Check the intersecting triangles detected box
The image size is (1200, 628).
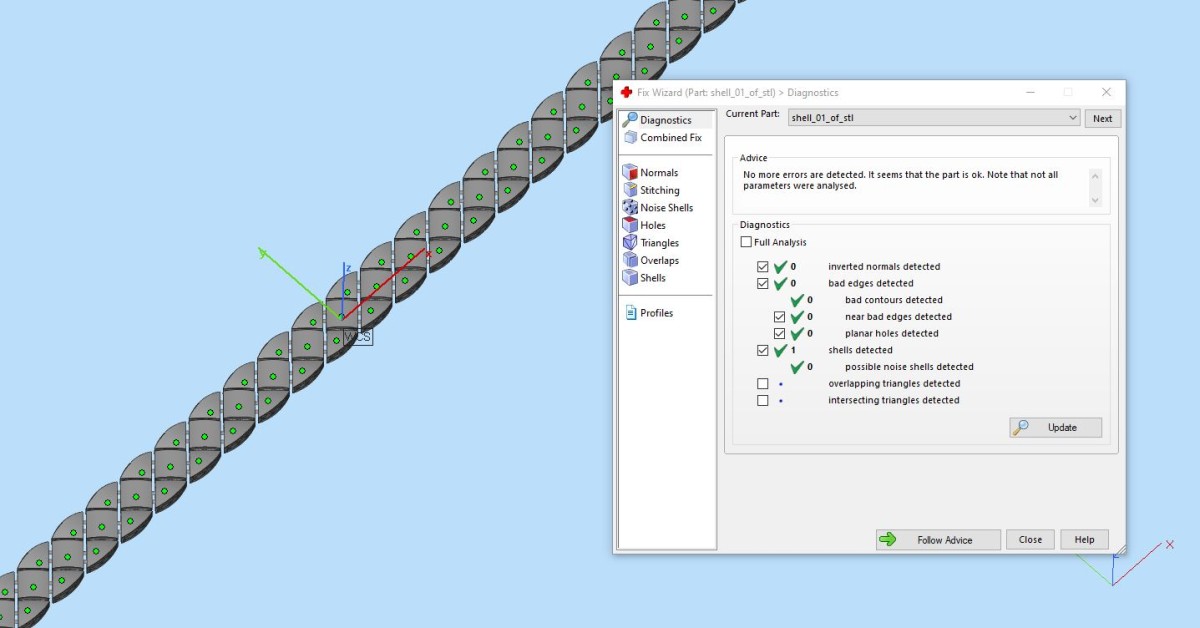[x=763, y=401]
